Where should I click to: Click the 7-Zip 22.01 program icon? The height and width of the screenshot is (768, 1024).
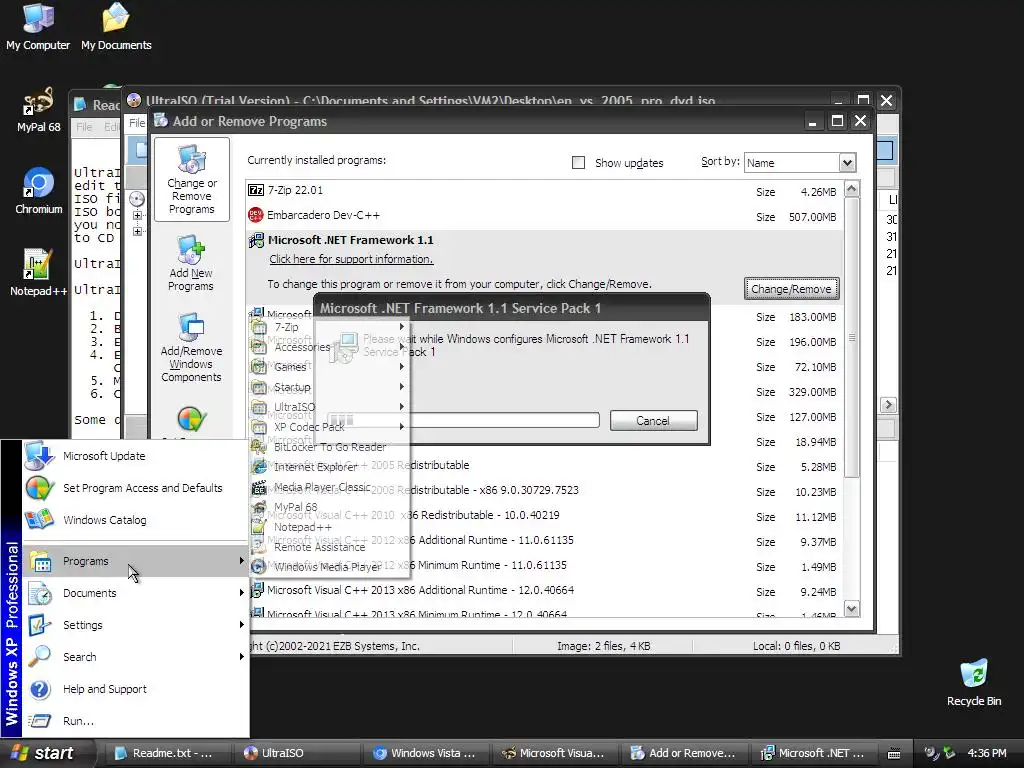click(256, 190)
